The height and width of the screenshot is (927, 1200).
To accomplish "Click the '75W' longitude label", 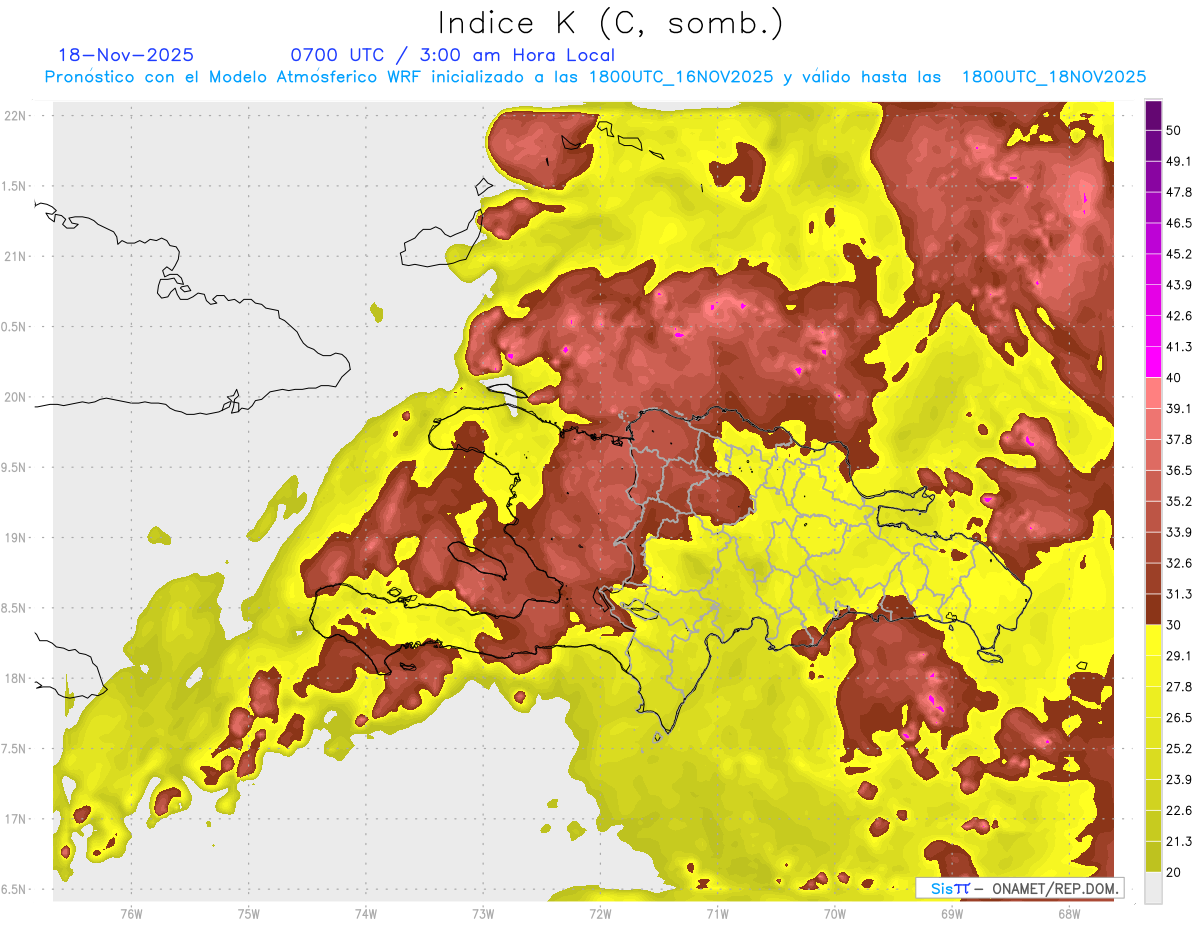I will coord(248,913).
